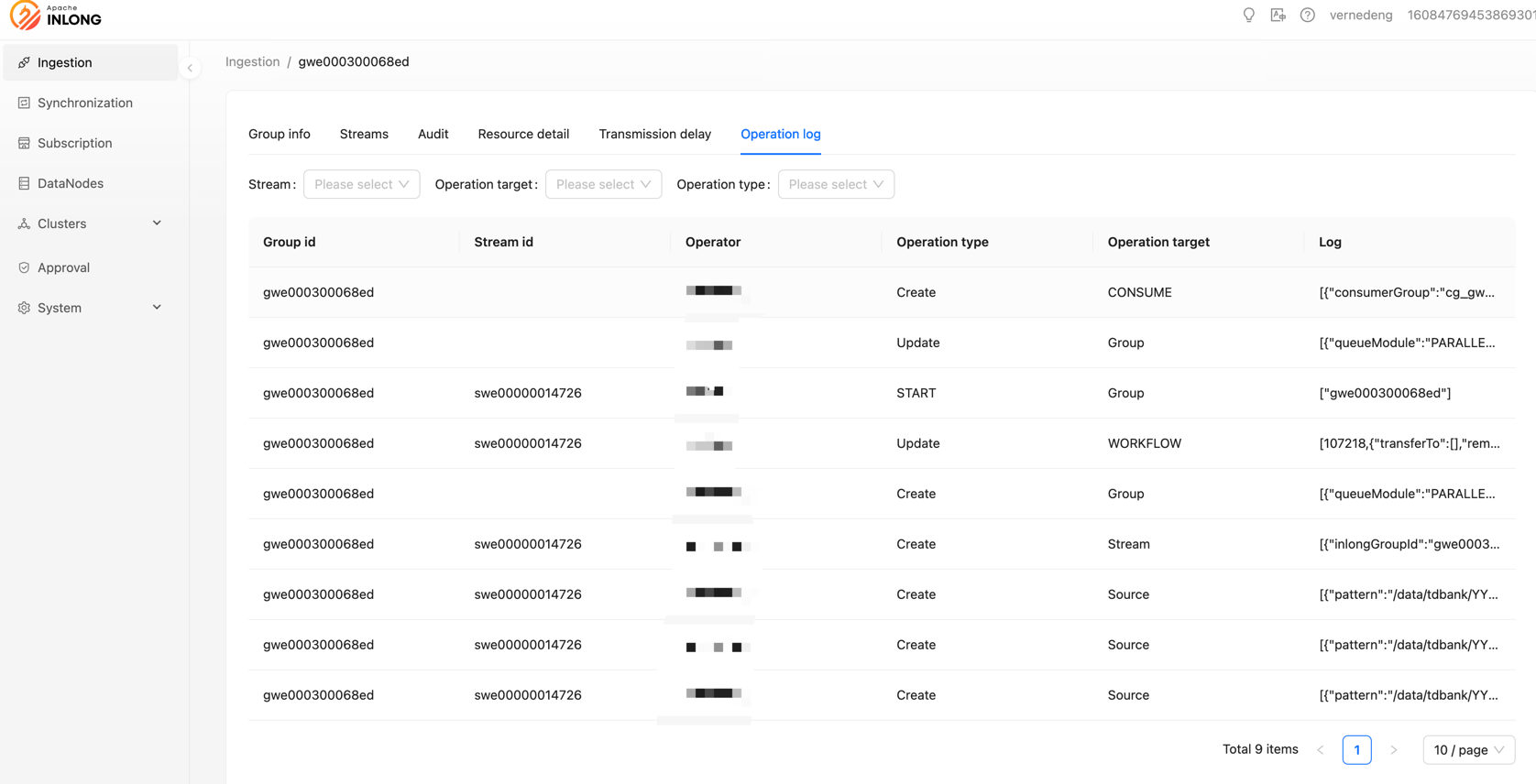Screen dimensions: 1536x784
Task: Click the lightbulb theme icon in header
Action: 1248,16
